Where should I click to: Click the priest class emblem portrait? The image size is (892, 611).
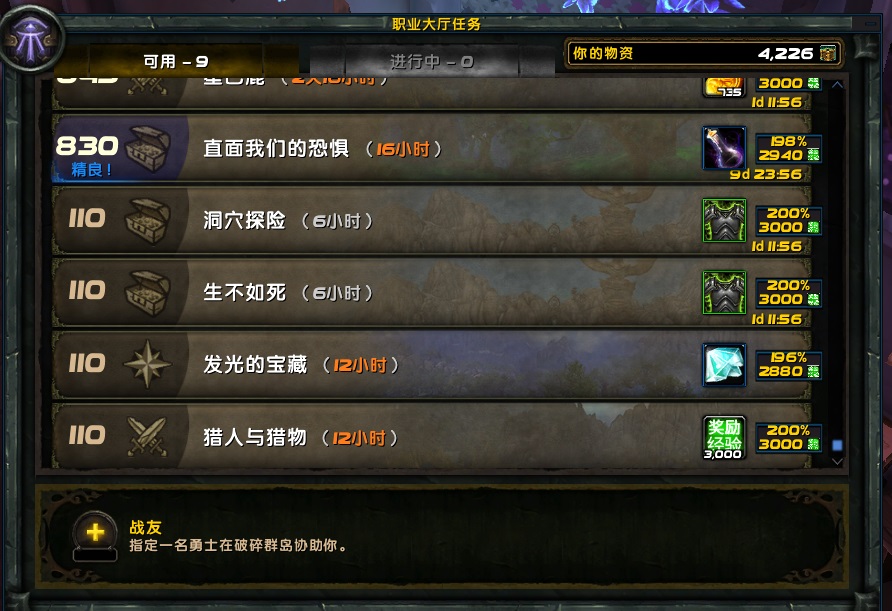30,39
